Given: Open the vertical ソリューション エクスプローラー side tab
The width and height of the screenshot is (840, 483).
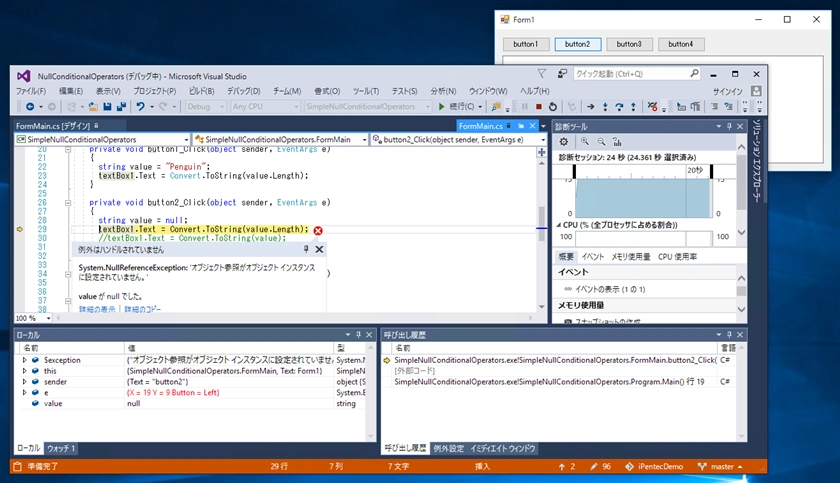Looking at the screenshot, I should 756,160.
